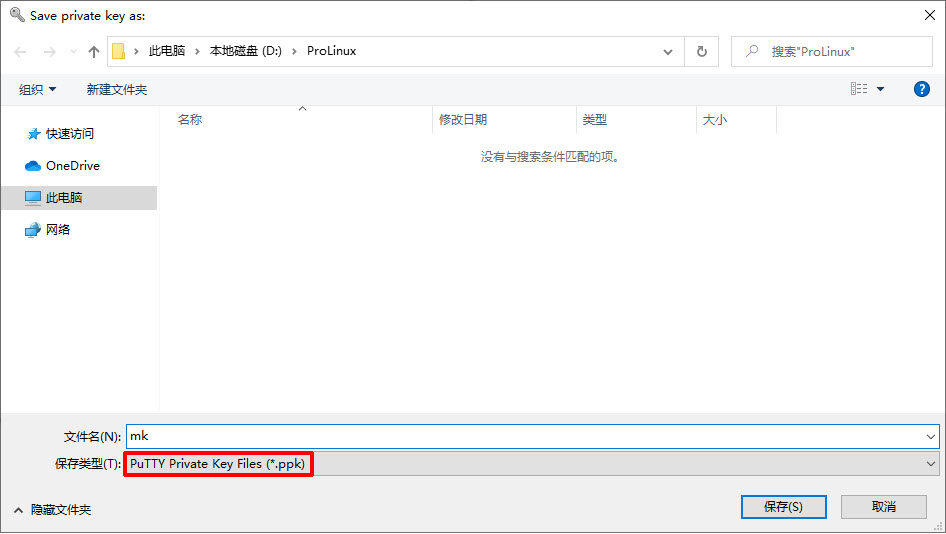Select OneDrive in the navigation pane

(72, 166)
